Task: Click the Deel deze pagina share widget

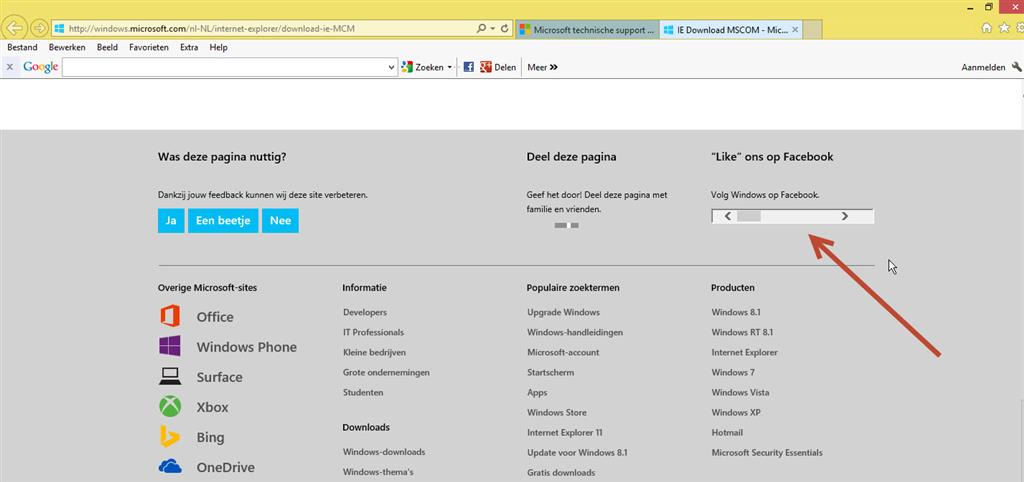Action: click(566, 225)
